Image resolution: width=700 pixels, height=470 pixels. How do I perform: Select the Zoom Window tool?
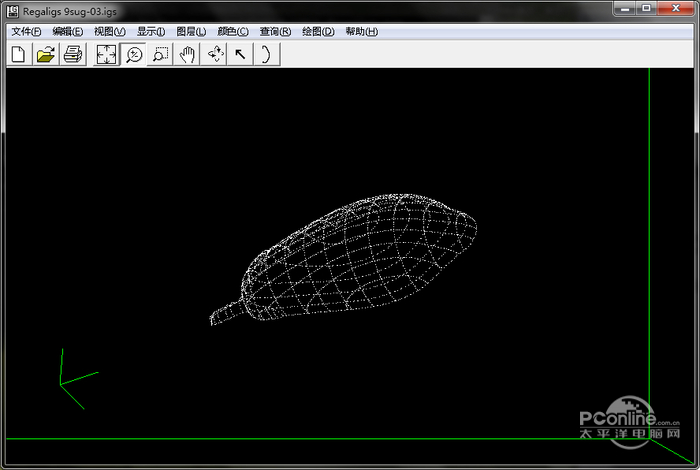(160, 54)
